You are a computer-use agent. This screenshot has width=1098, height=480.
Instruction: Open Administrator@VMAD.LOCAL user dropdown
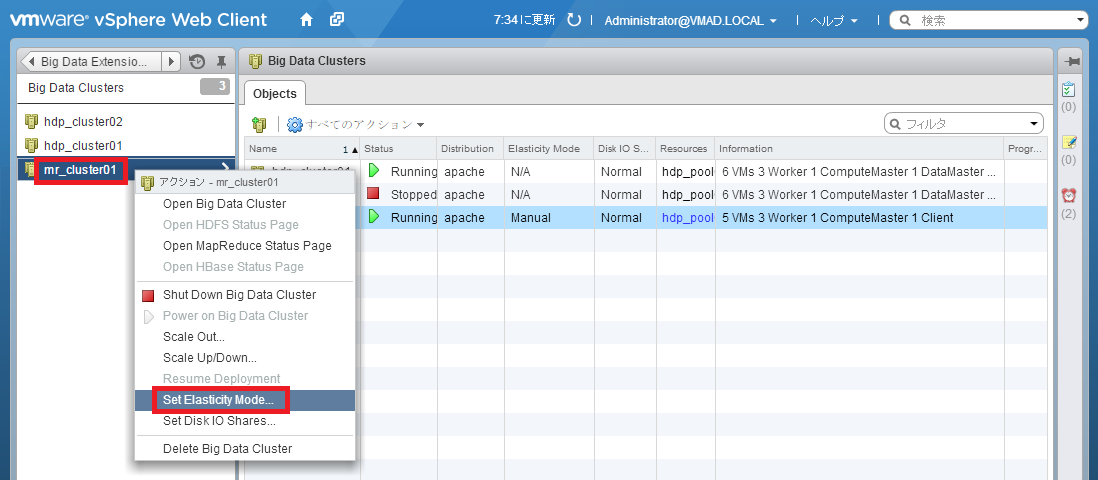coord(690,20)
